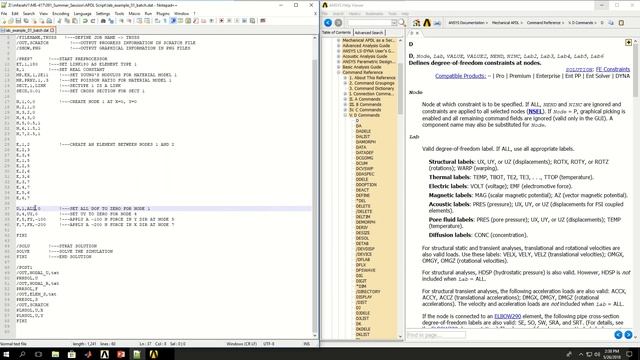Click the find next arrow button
Screen dimensions: 640x360
point(628,335)
